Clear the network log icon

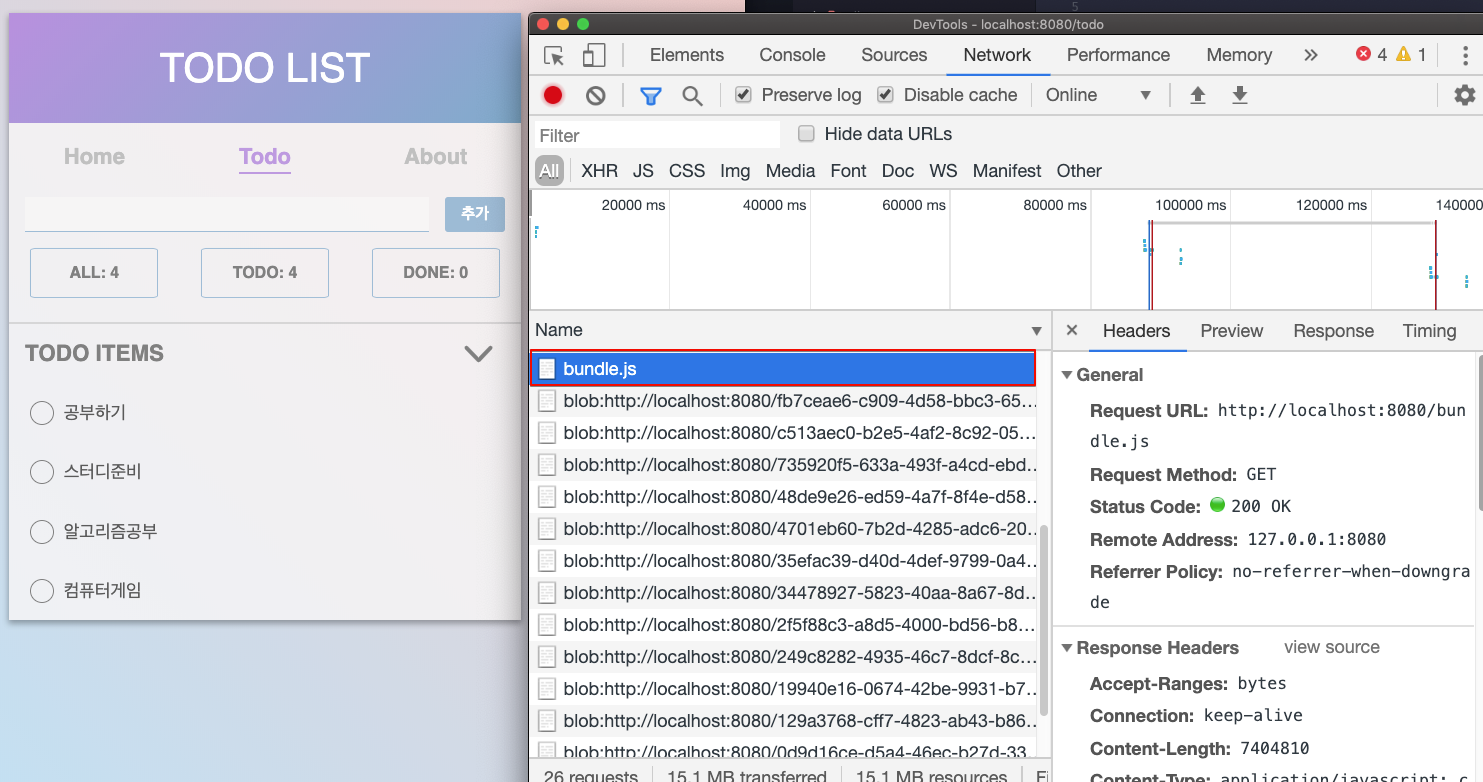(596, 95)
